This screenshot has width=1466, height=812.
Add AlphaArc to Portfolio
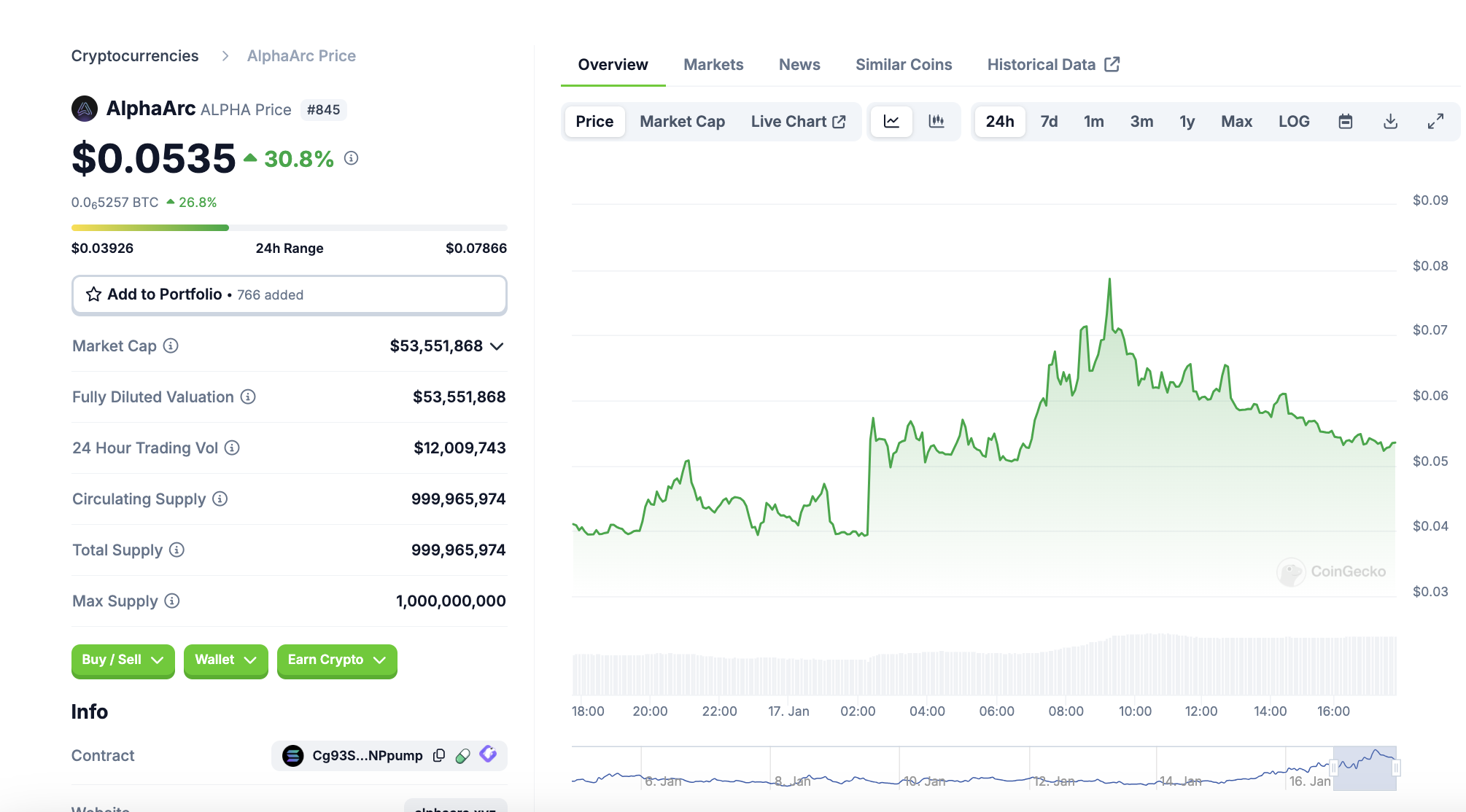tap(289, 295)
